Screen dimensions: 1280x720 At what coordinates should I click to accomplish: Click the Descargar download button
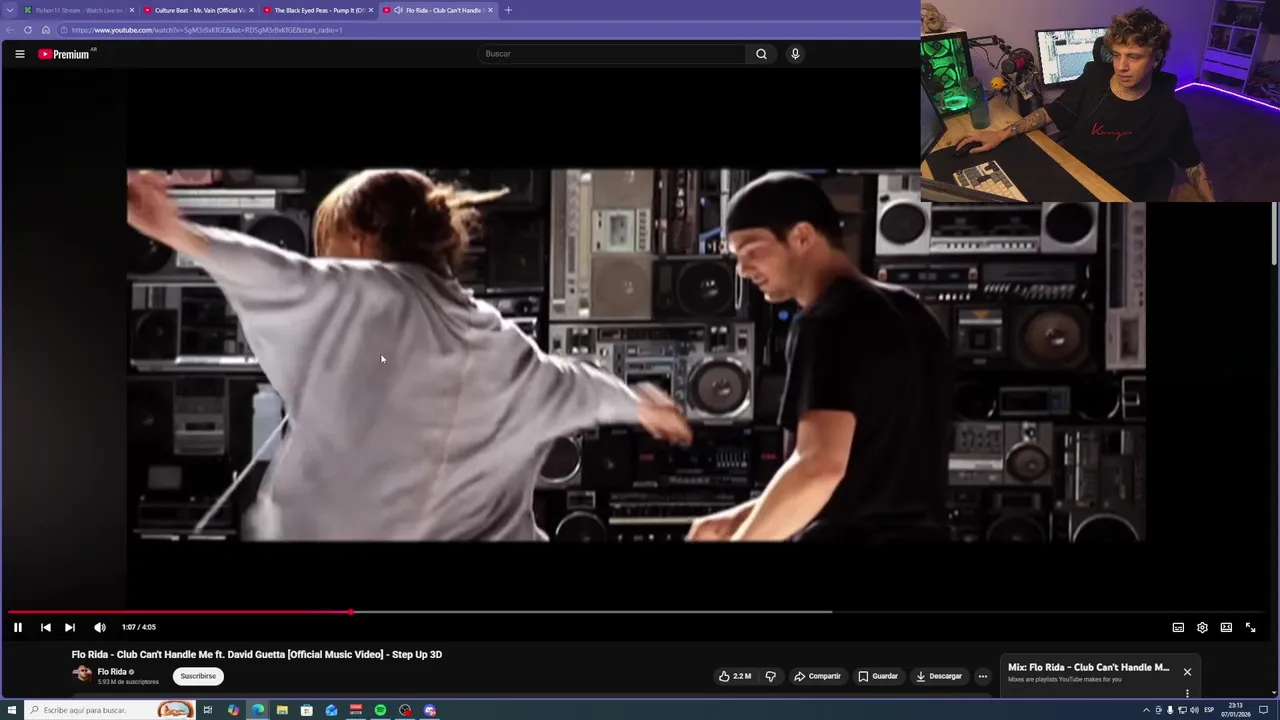(939, 676)
